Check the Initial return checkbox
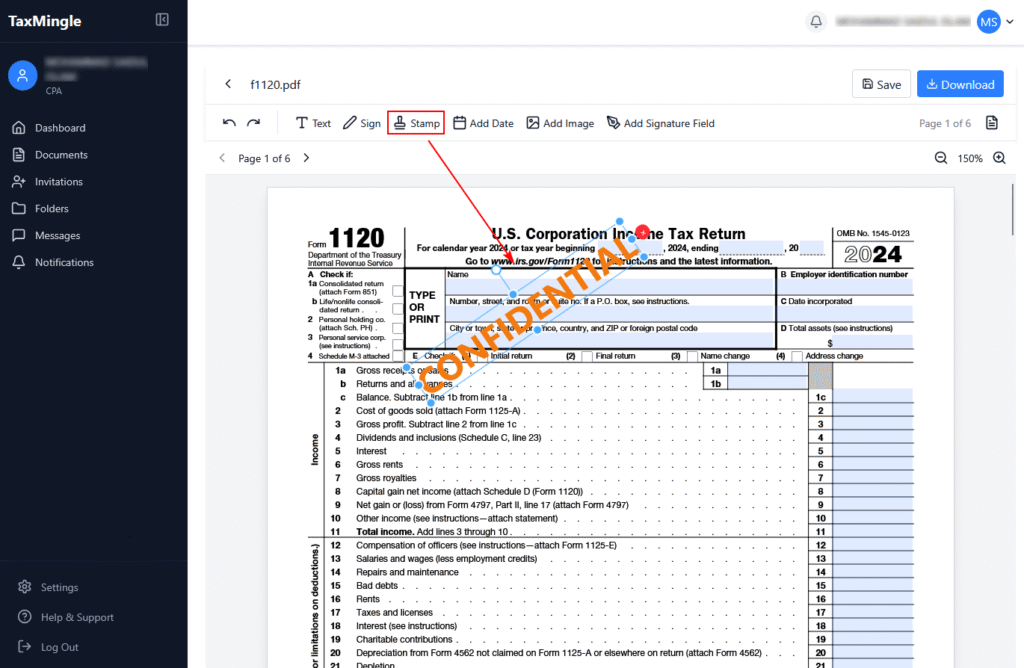This screenshot has width=1024, height=668. click(482, 356)
